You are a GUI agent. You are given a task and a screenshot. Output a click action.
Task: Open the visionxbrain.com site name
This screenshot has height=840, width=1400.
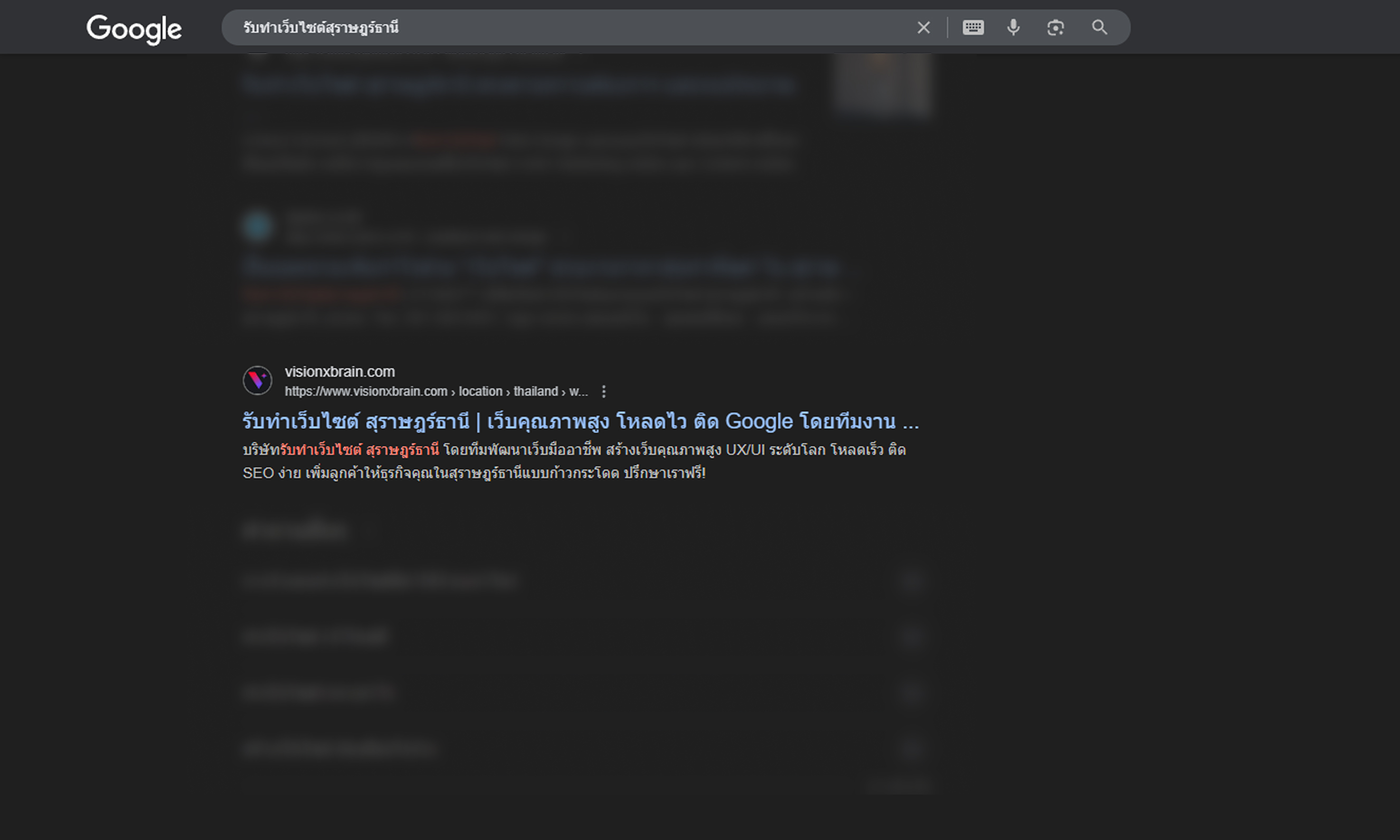click(x=340, y=372)
